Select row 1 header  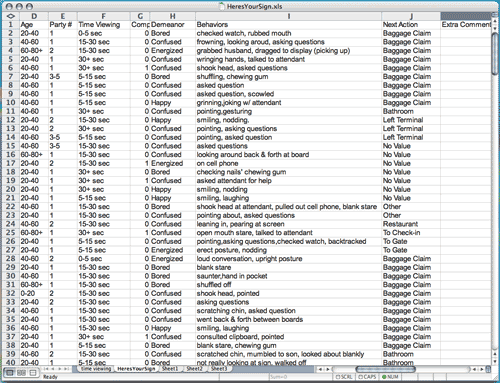click(x=11, y=25)
